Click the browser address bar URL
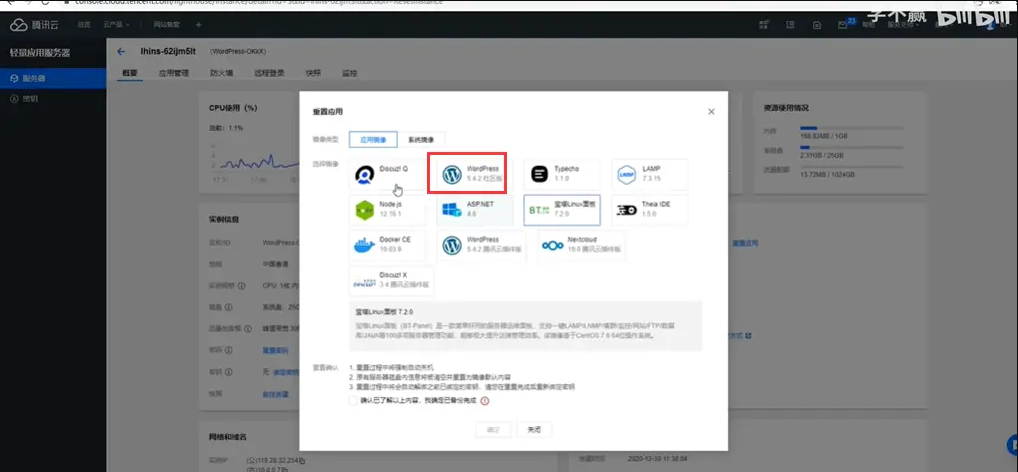The image size is (1018, 472). (x=260, y=3)
